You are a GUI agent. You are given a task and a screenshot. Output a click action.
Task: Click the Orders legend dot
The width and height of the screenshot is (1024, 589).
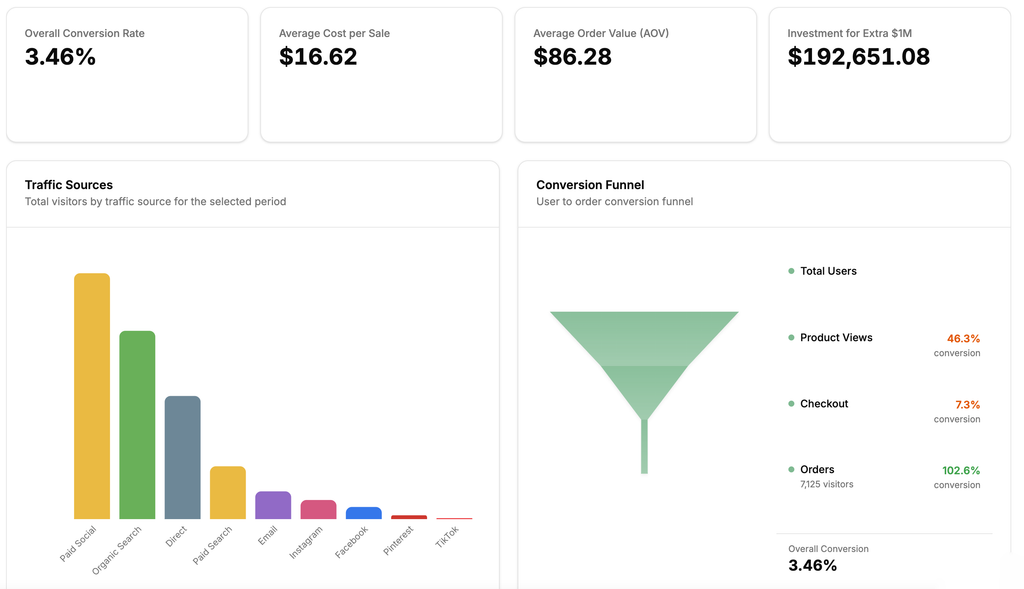[x=791, y=470]
